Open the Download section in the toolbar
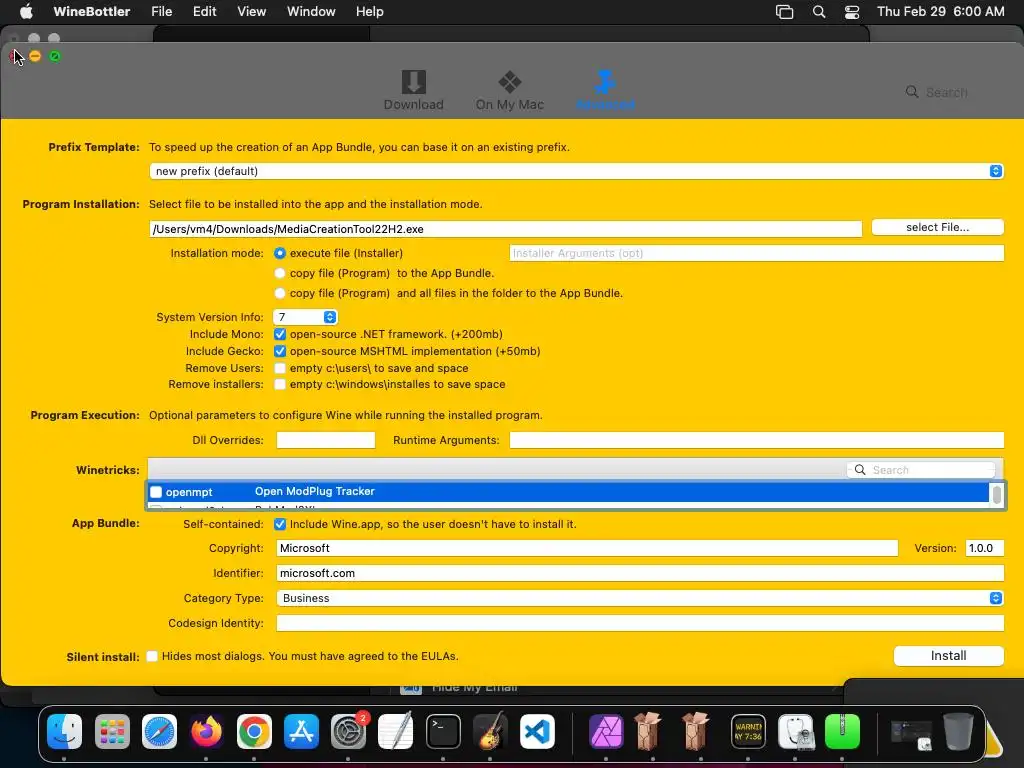The height and width of the screenshot is (768, 1024). pos(413,90)
